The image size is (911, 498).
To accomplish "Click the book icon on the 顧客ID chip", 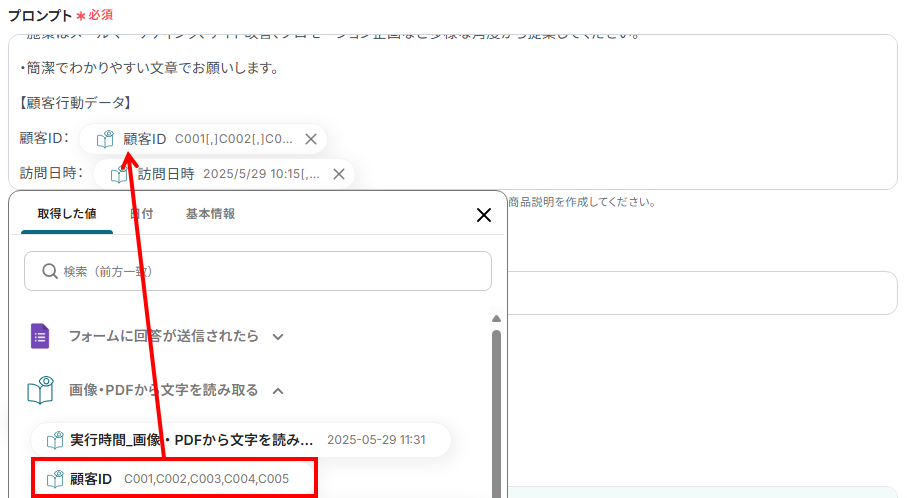I will pyautogui.click(x=105, y=139).
